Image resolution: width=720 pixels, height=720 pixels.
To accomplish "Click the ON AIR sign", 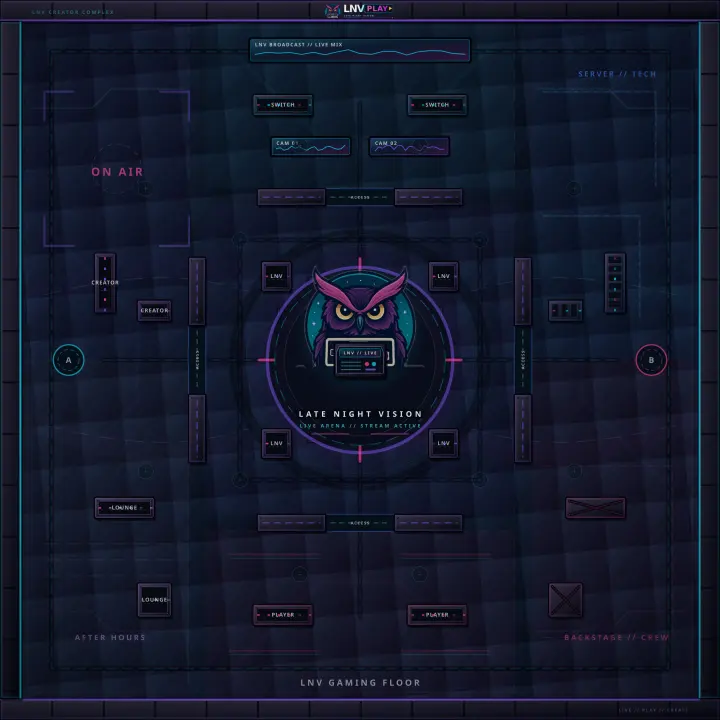I will [117, 172].
